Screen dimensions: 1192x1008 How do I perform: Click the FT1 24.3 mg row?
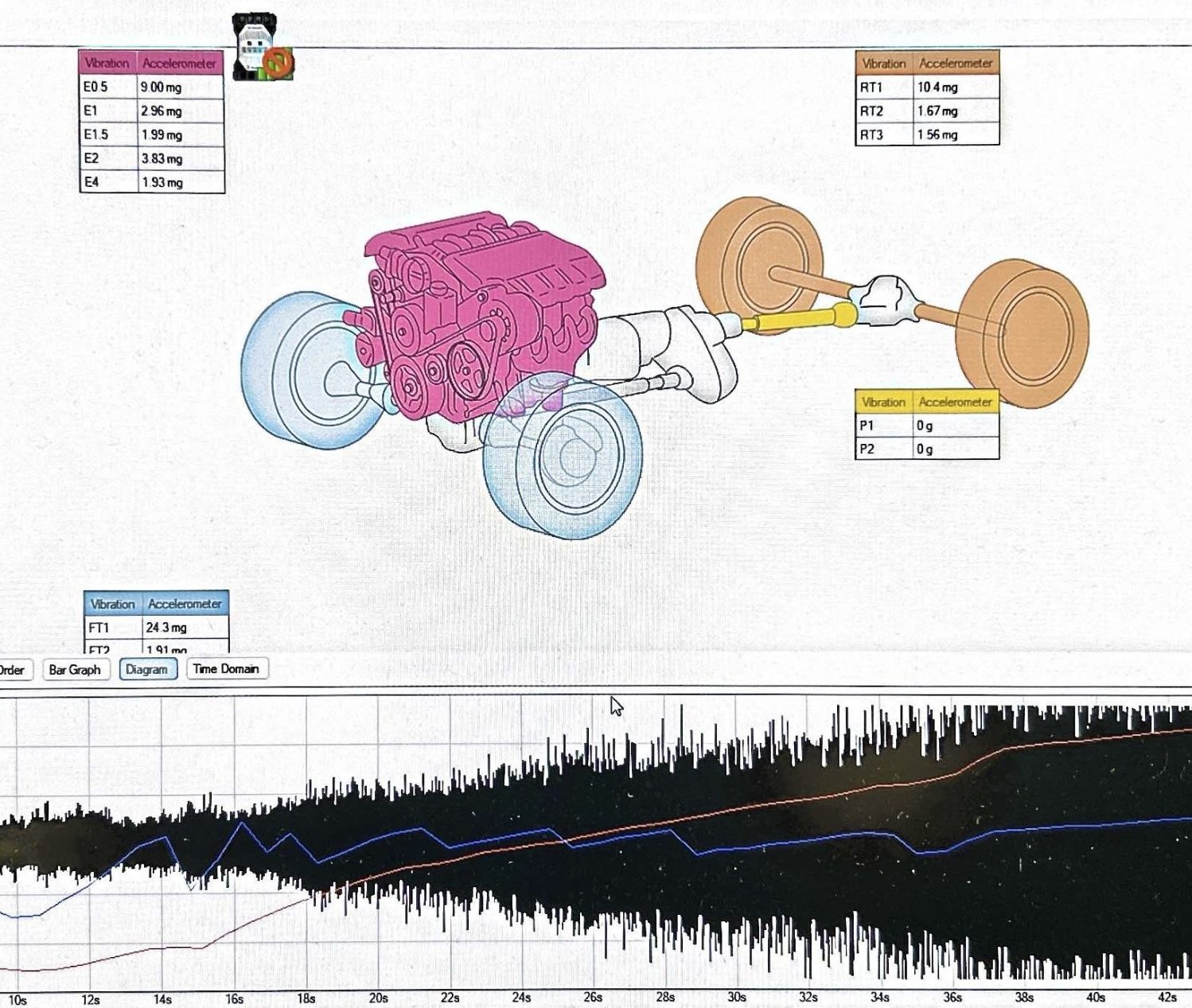(157, 627)
